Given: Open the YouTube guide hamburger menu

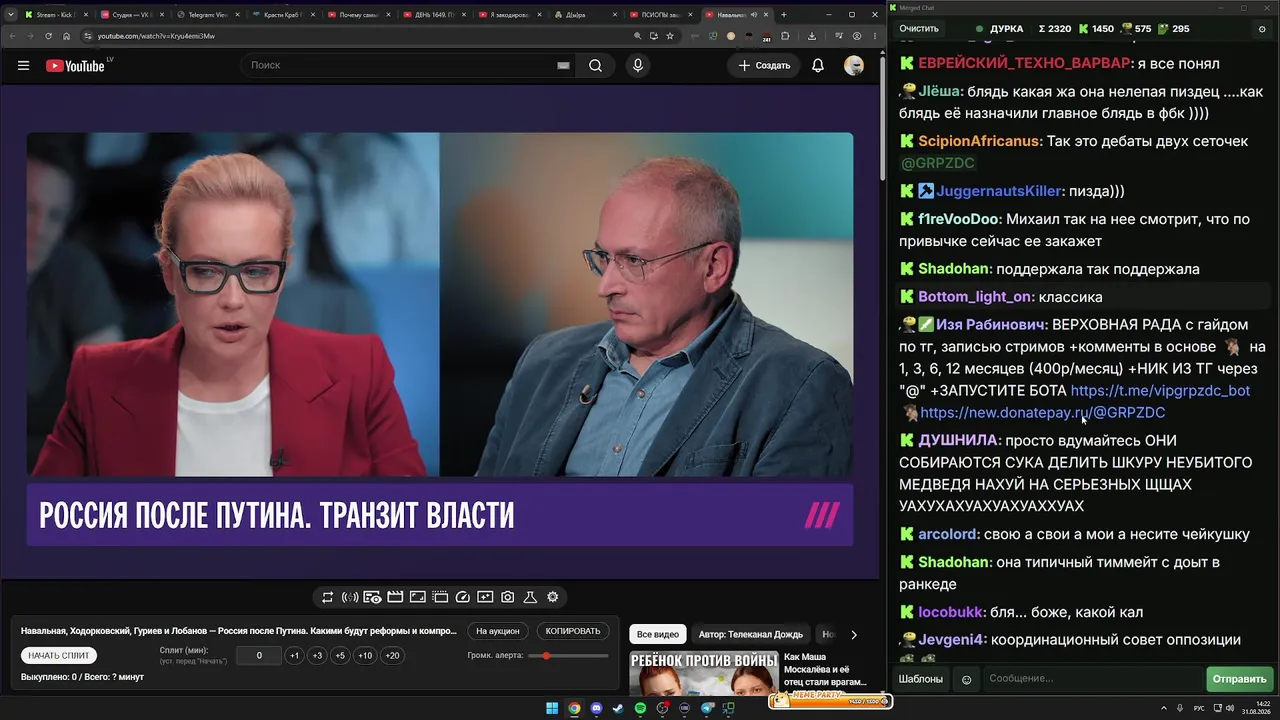Looking at the screenshot, I should click(x=23, y=65).
